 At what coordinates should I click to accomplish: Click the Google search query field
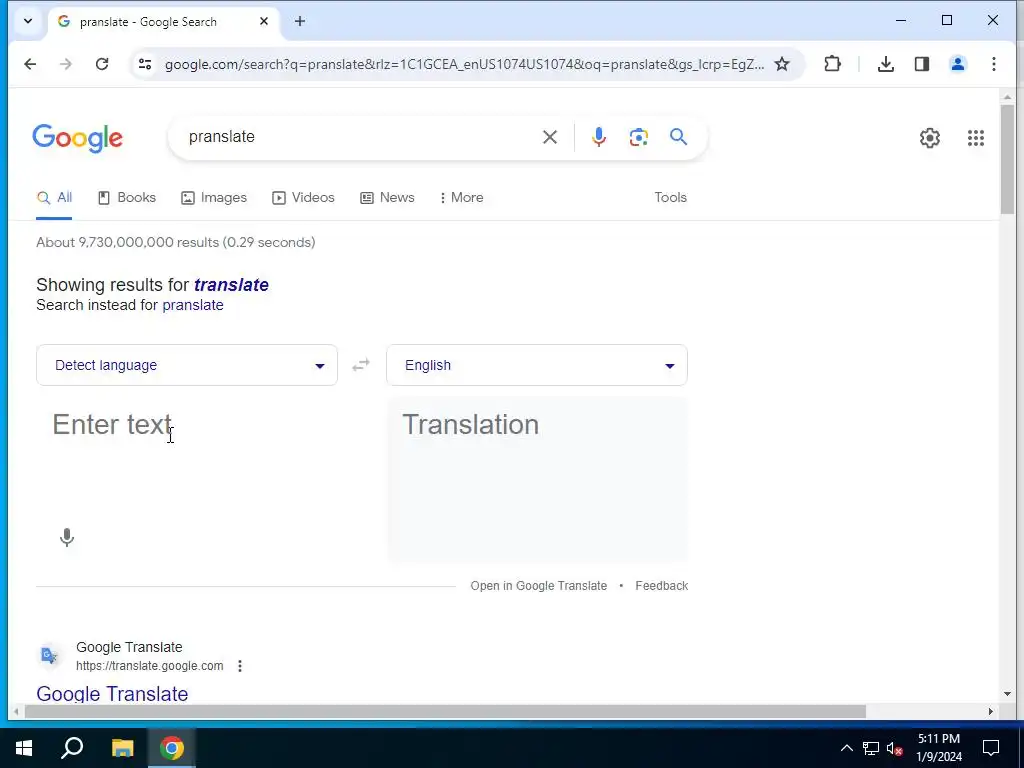359,137
